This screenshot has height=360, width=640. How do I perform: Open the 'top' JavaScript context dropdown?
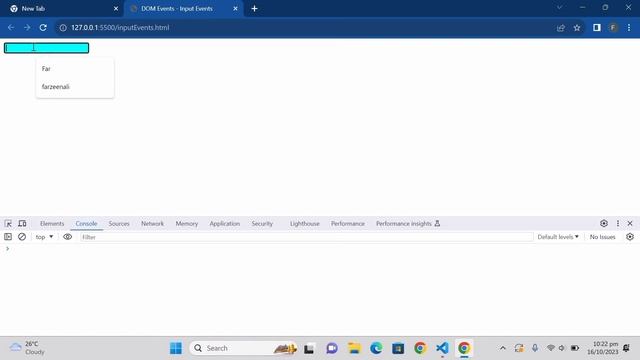[x=44, y=237]
